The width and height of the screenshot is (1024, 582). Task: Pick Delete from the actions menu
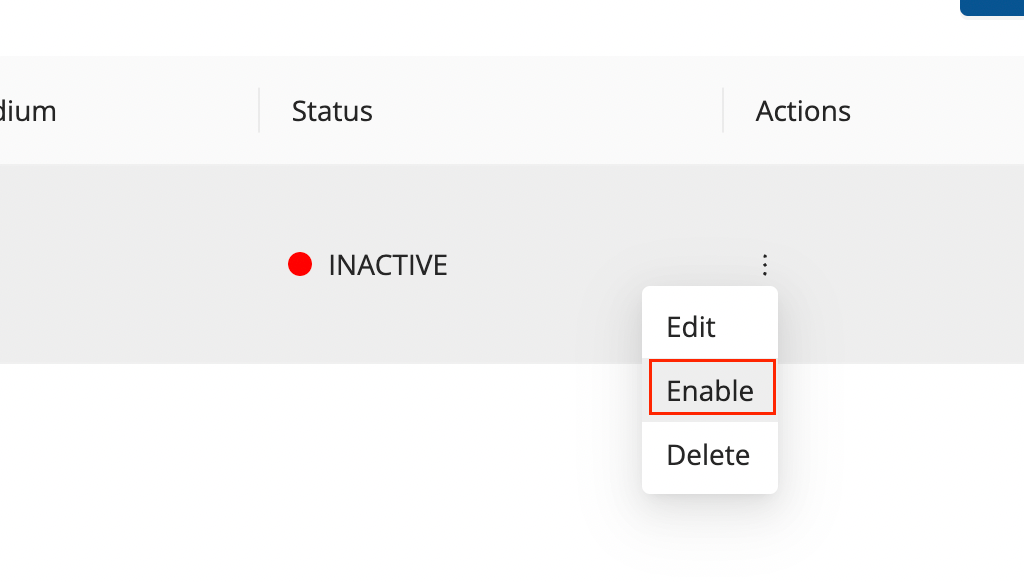point(708,455)
